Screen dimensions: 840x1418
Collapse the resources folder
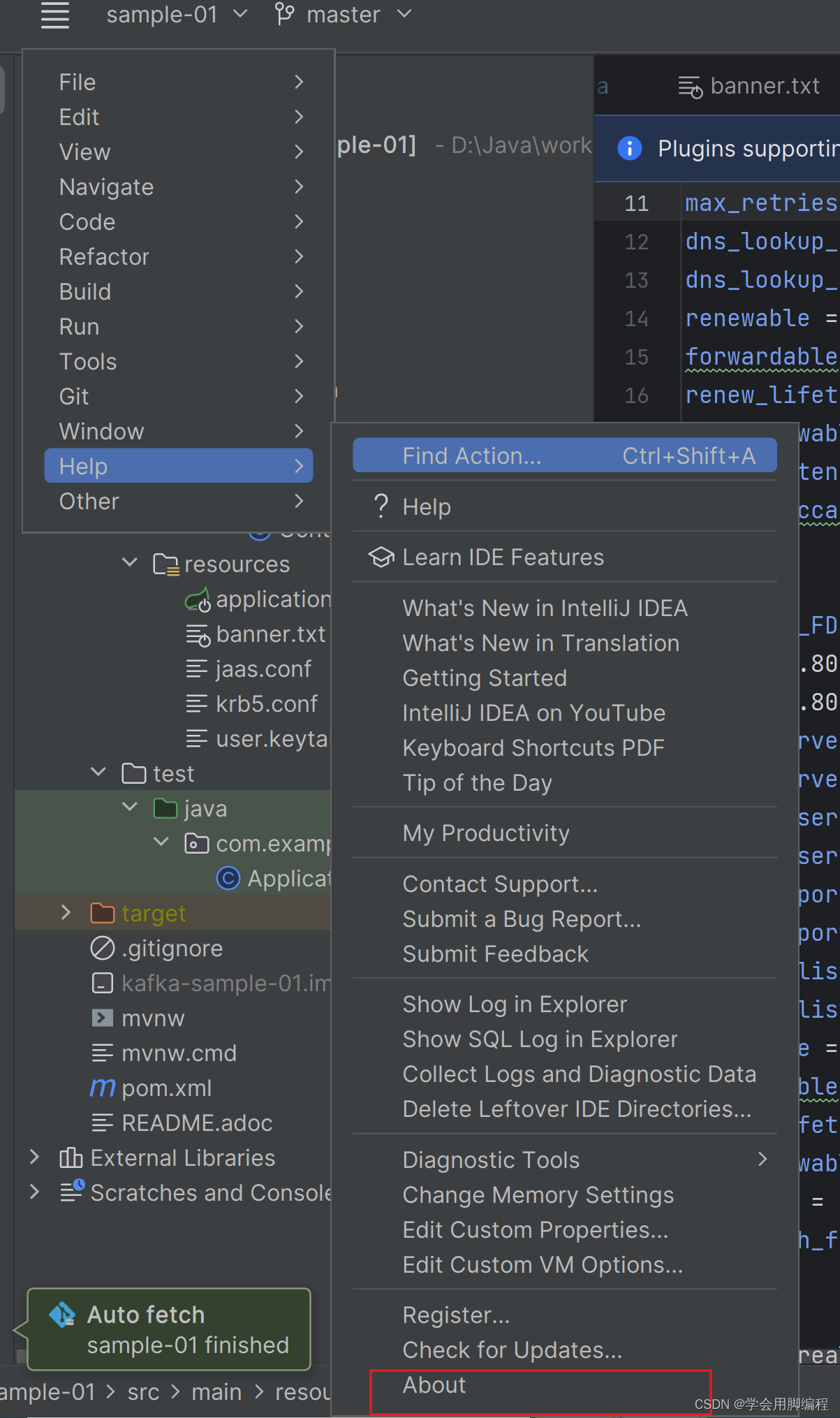pos(130,562)
